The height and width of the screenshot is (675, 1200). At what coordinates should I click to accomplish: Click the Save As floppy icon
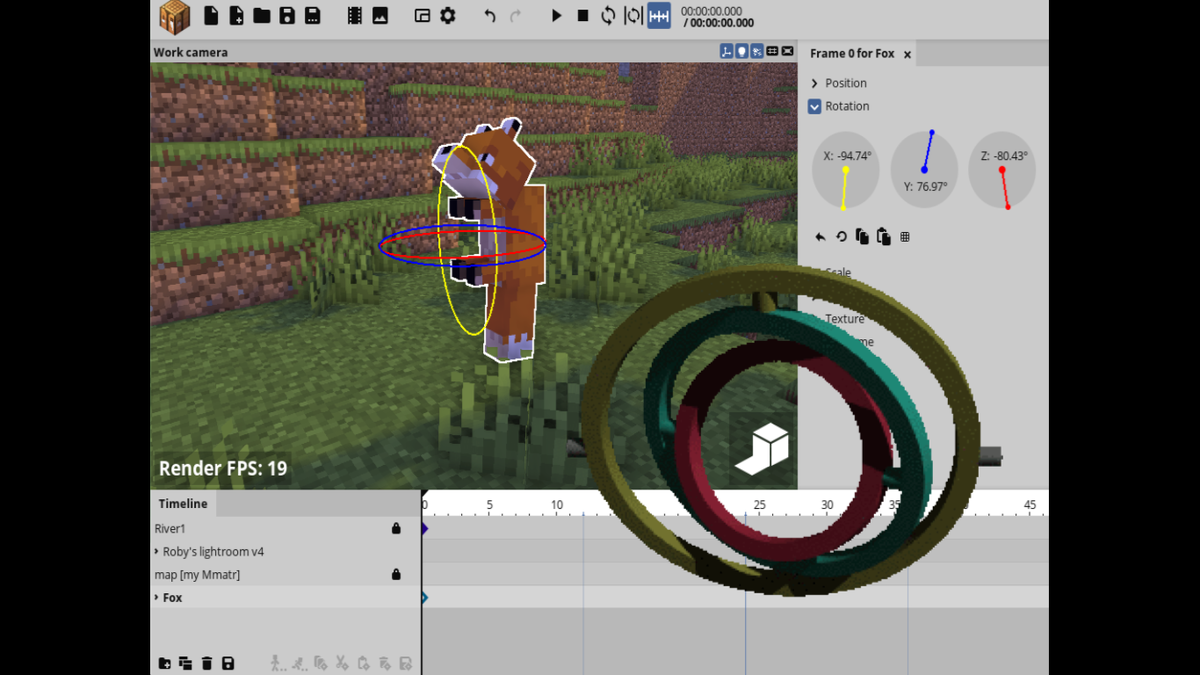coord(313,16)
